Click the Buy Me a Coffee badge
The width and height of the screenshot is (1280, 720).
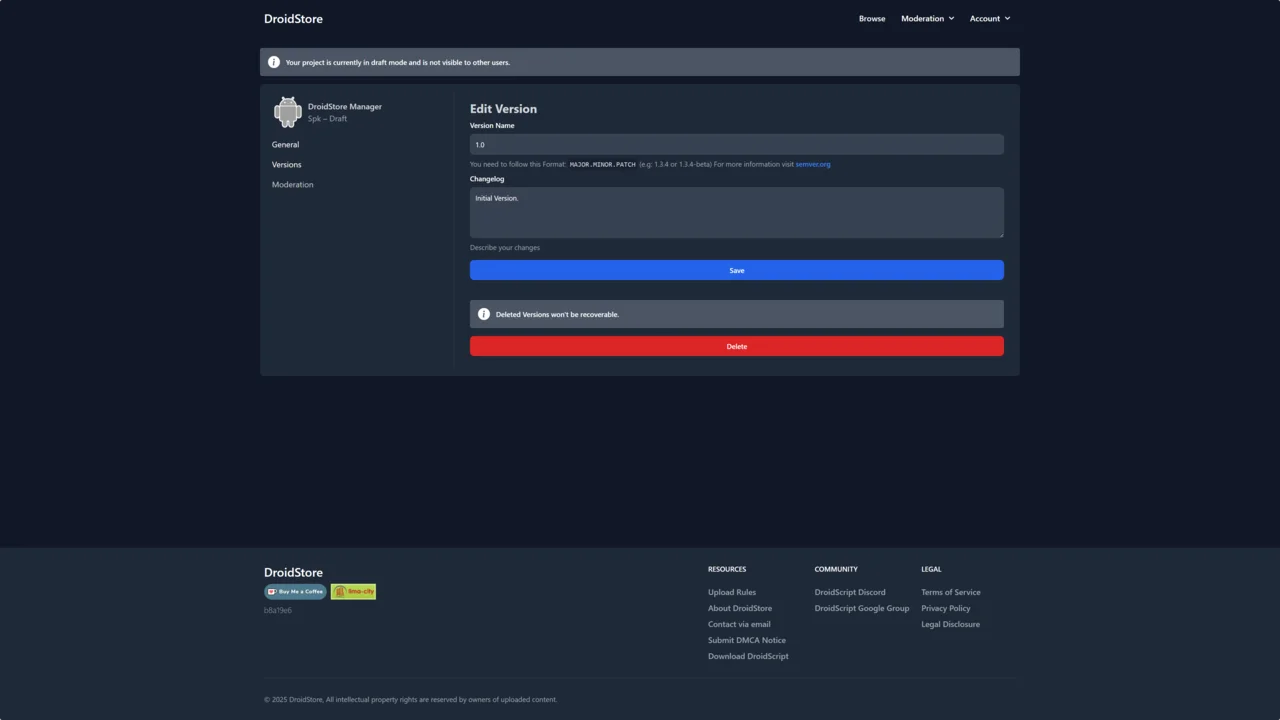(x=295, y=591)
